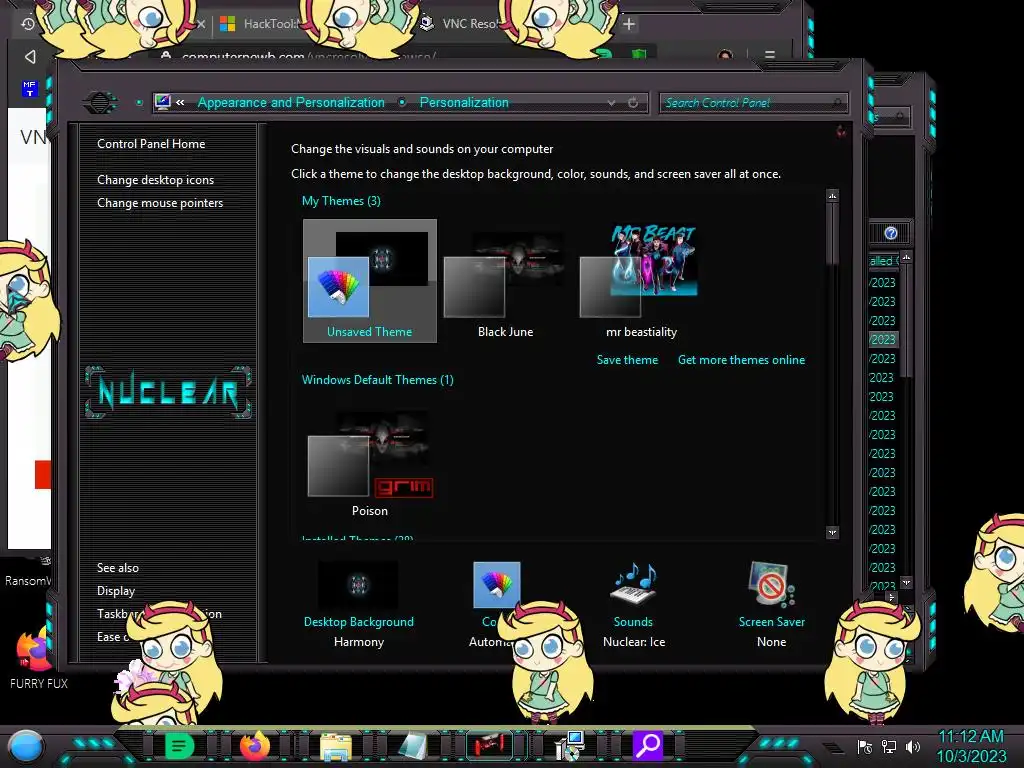Apply the Poison default theme
Viewport: 1024px width, 768px height.
pyautogui.click(x=370, y=462)
